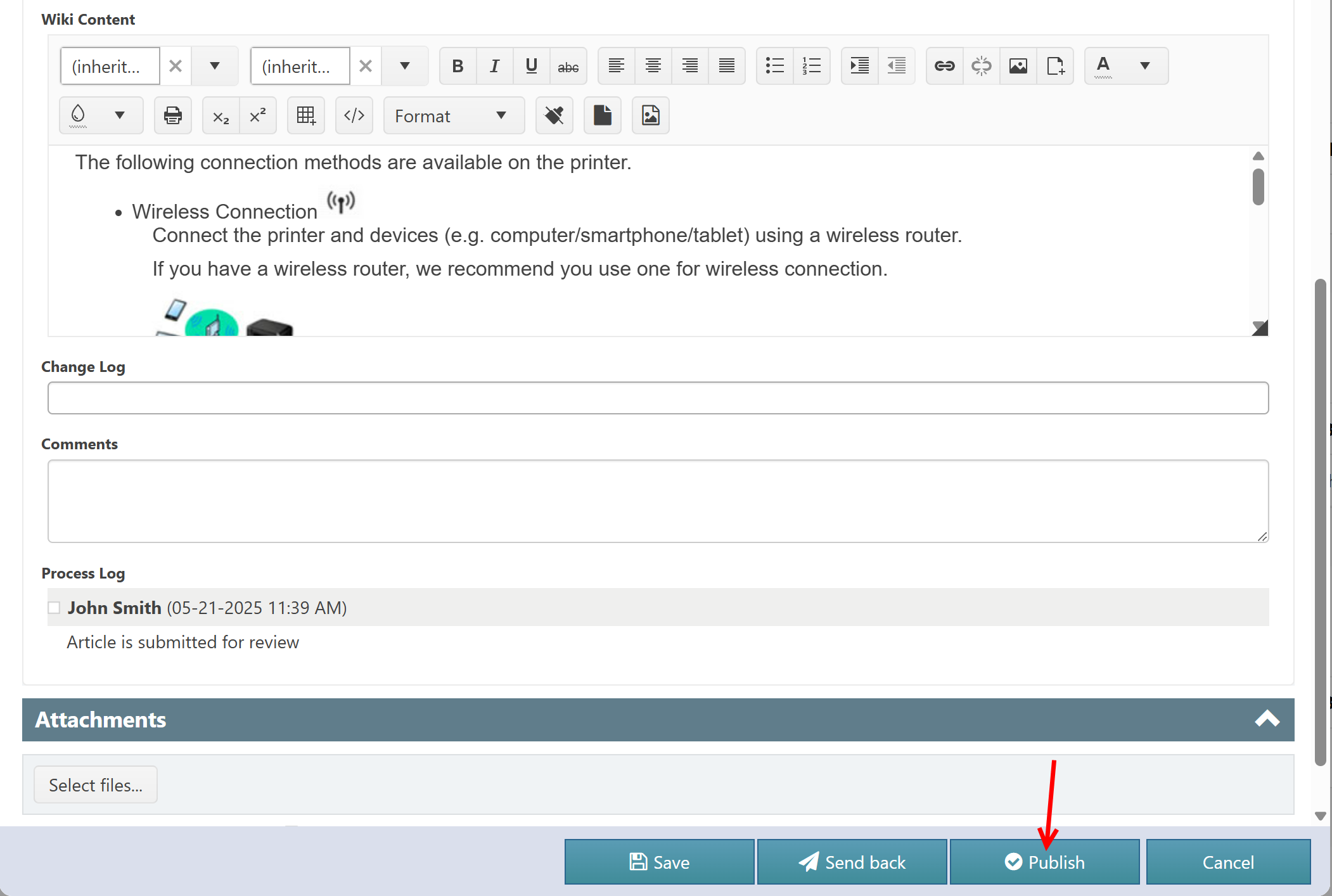Open the view HTML source icon
1332x896 pixels.
[354, 115]
